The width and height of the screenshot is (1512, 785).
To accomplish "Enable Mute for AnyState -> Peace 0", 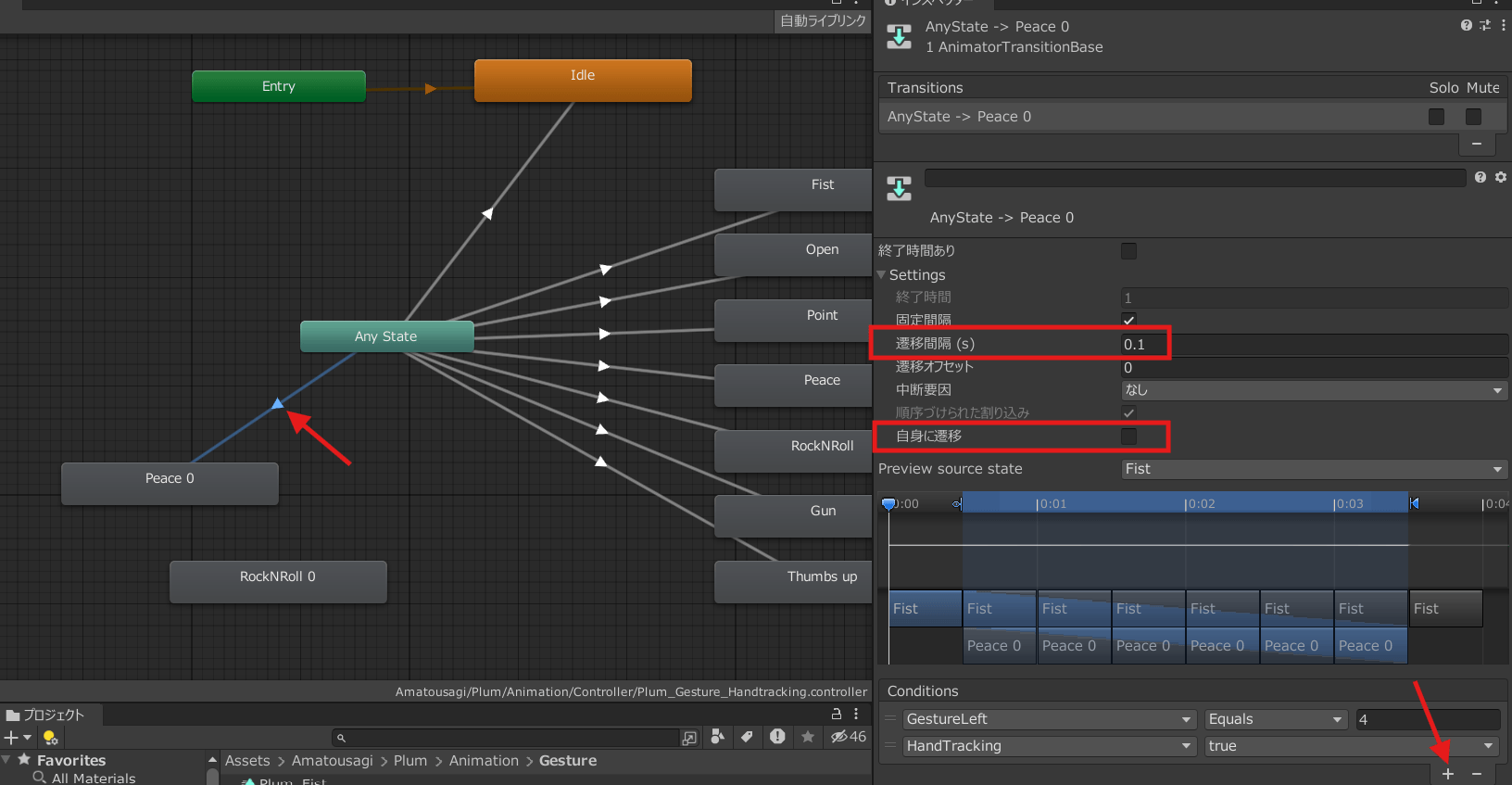I will 1473,117.
